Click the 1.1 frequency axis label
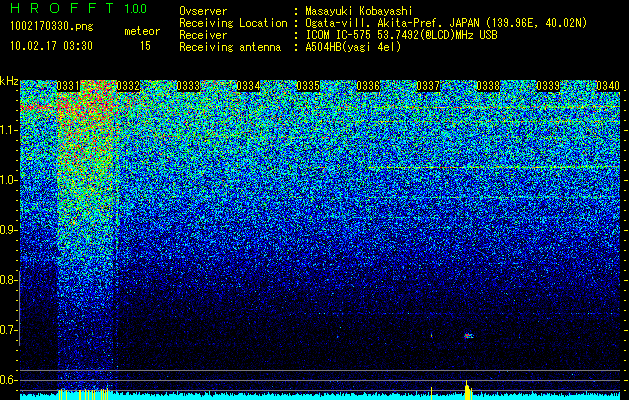This screenshot has width=629, height=400. pos(8,130)
